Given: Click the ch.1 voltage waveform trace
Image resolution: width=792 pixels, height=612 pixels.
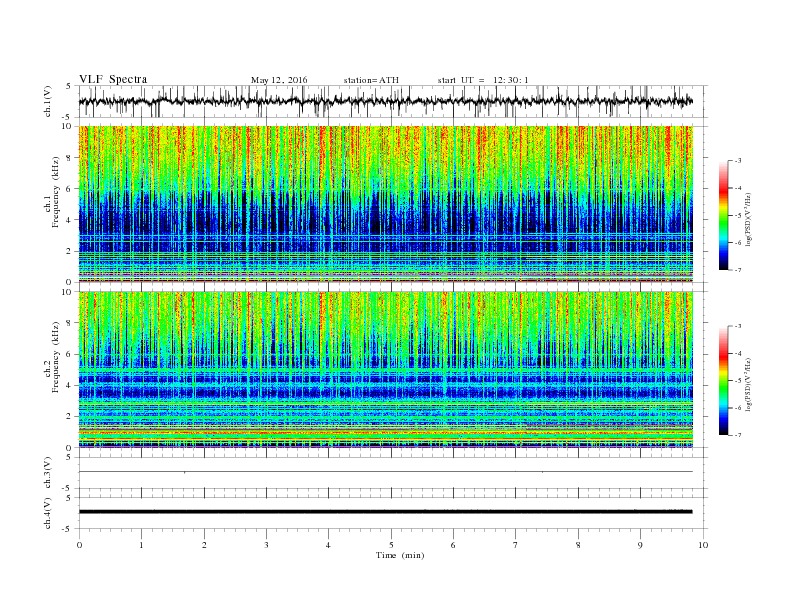Looking at the screenshot, I should pyautogui.click(x=386, y=101).
